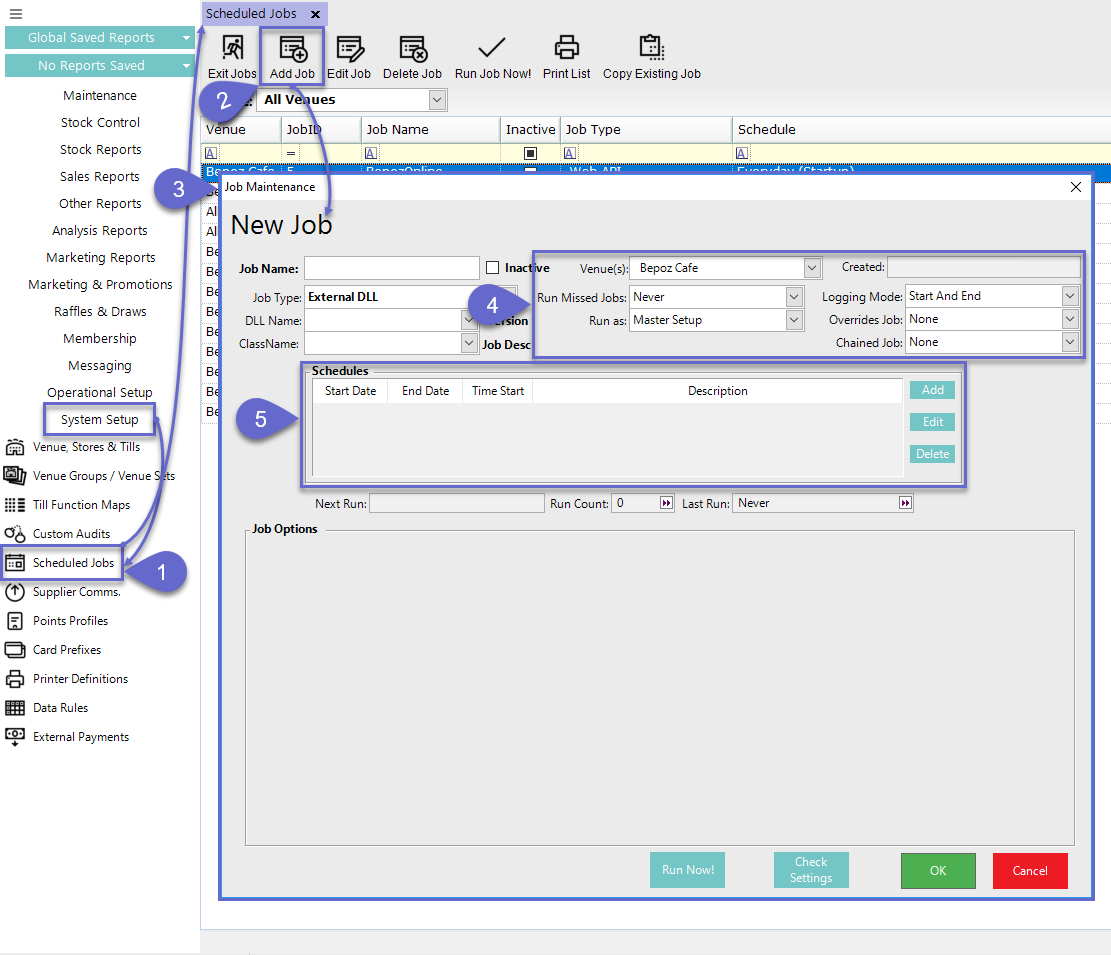Click the Edit Job toolbar icon
1111x955 pixels.
coord(349,49)
